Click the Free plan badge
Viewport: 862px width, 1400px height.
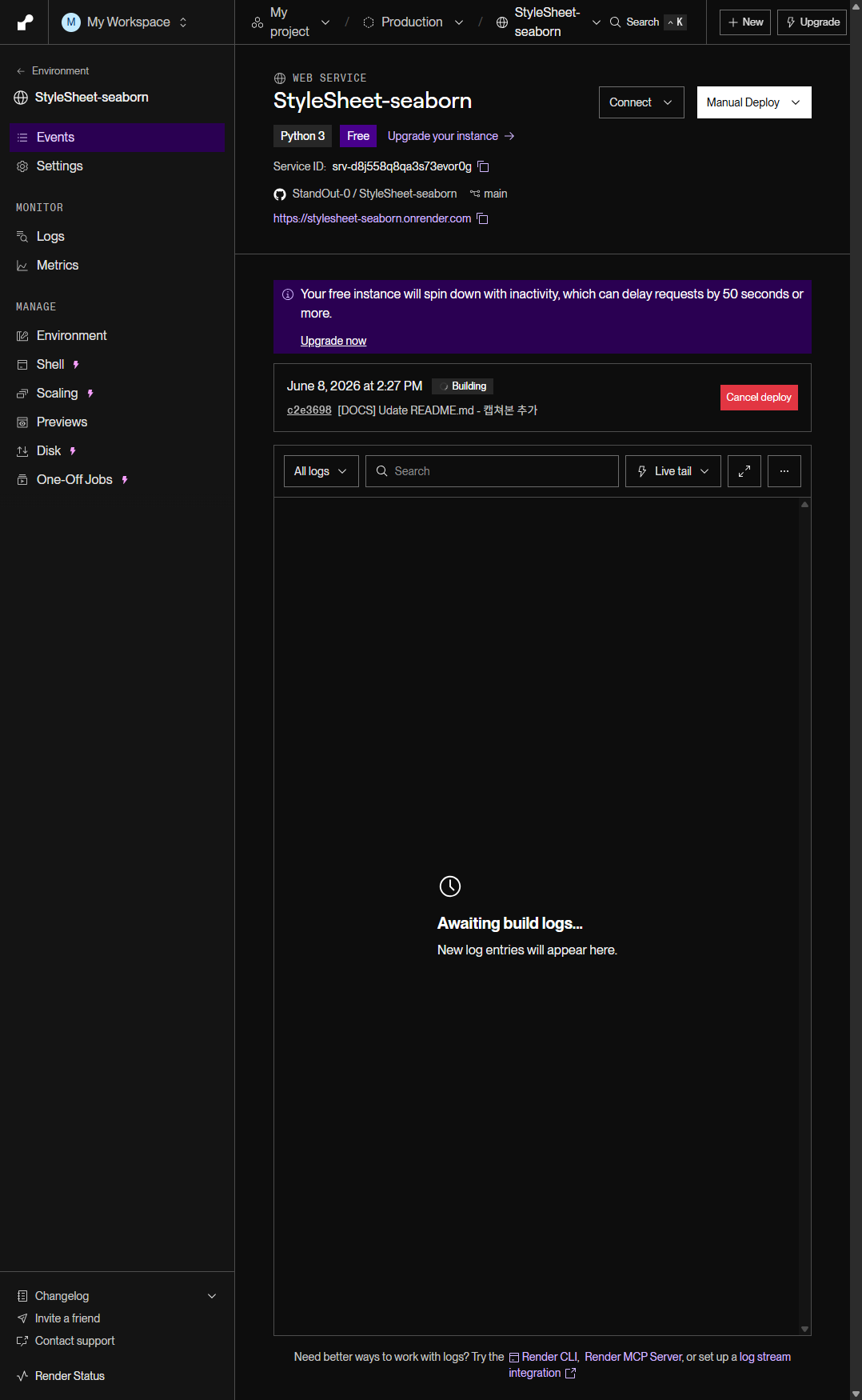click(358, 136)
